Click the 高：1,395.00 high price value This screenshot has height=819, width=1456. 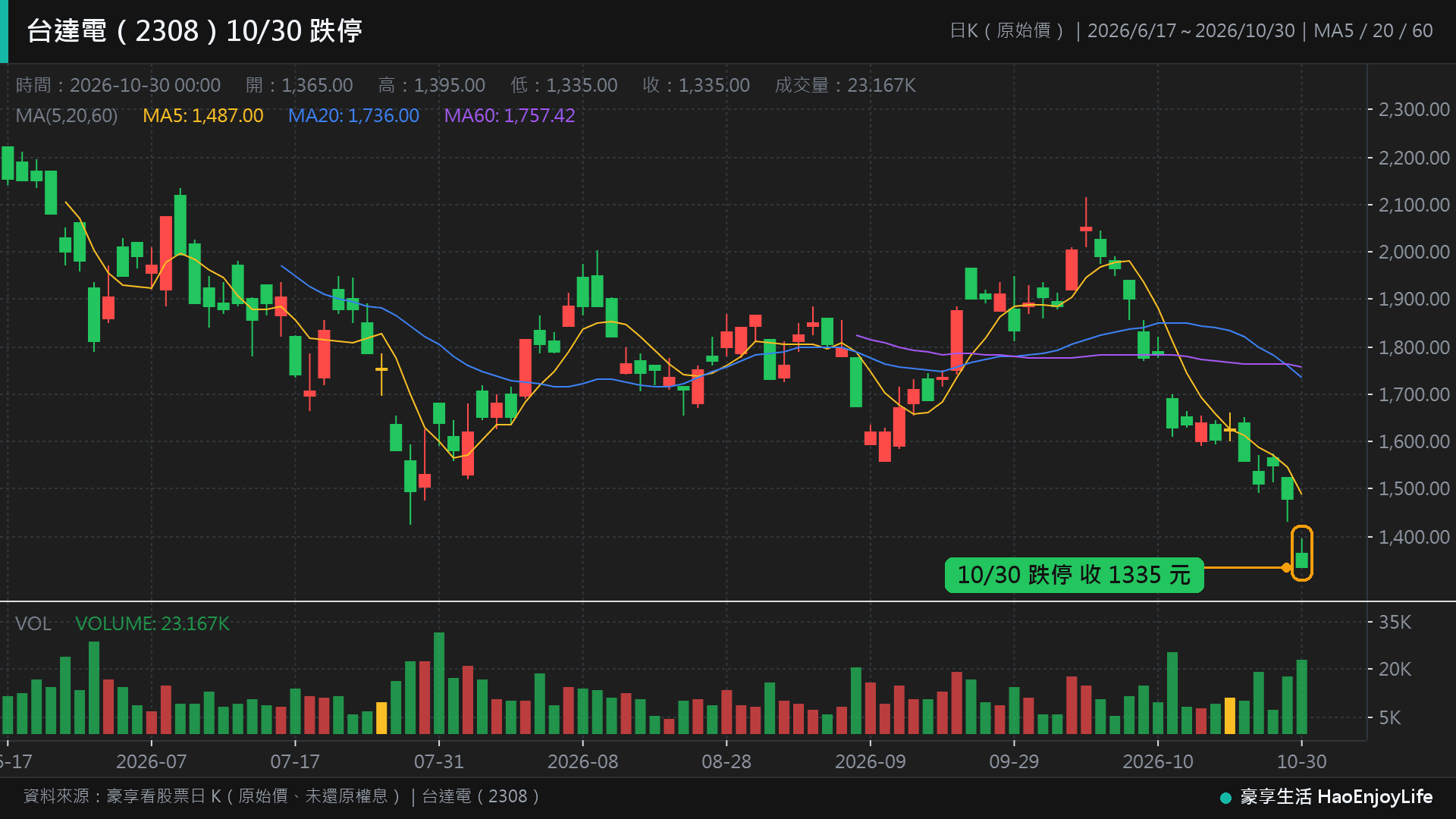coord(431,85)
